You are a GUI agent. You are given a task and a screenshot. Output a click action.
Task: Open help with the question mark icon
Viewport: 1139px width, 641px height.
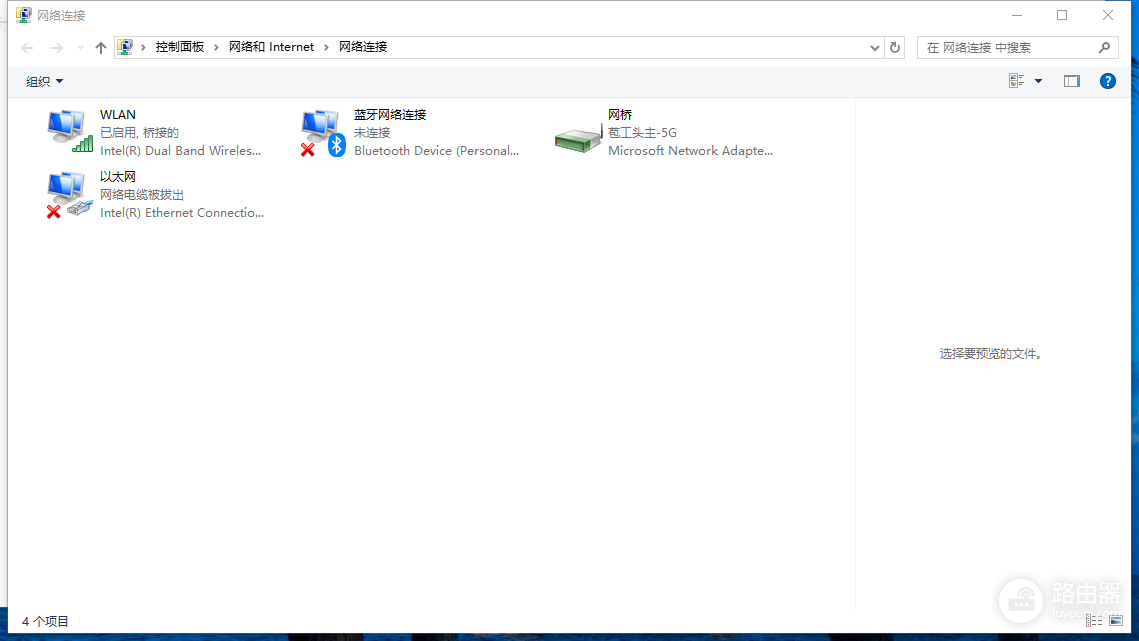point(1107,81)
